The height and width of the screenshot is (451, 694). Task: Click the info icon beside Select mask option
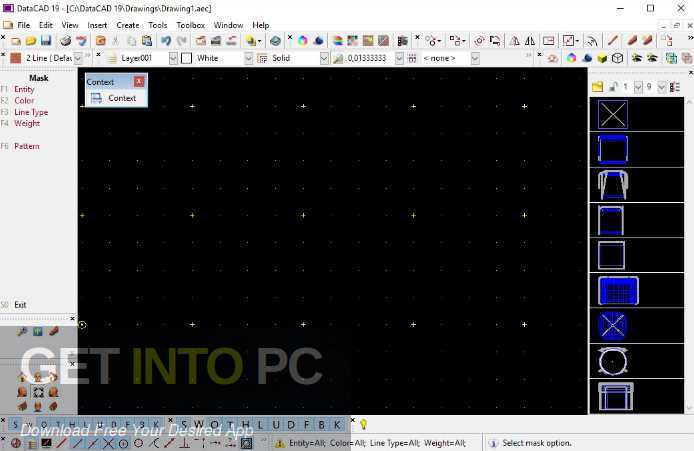click(493, 443)
